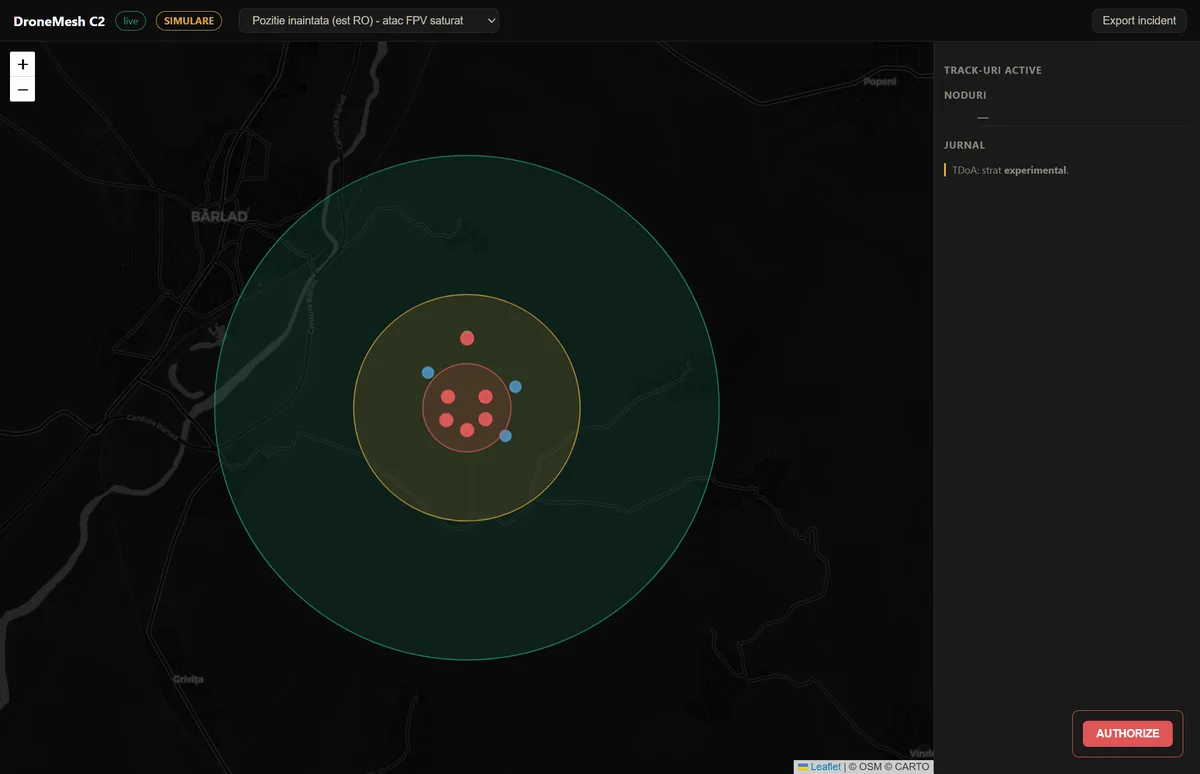Screen dimensions: 1200x774
Task: Select the bottom-center red marker in inner cluster
Action: 467,430
